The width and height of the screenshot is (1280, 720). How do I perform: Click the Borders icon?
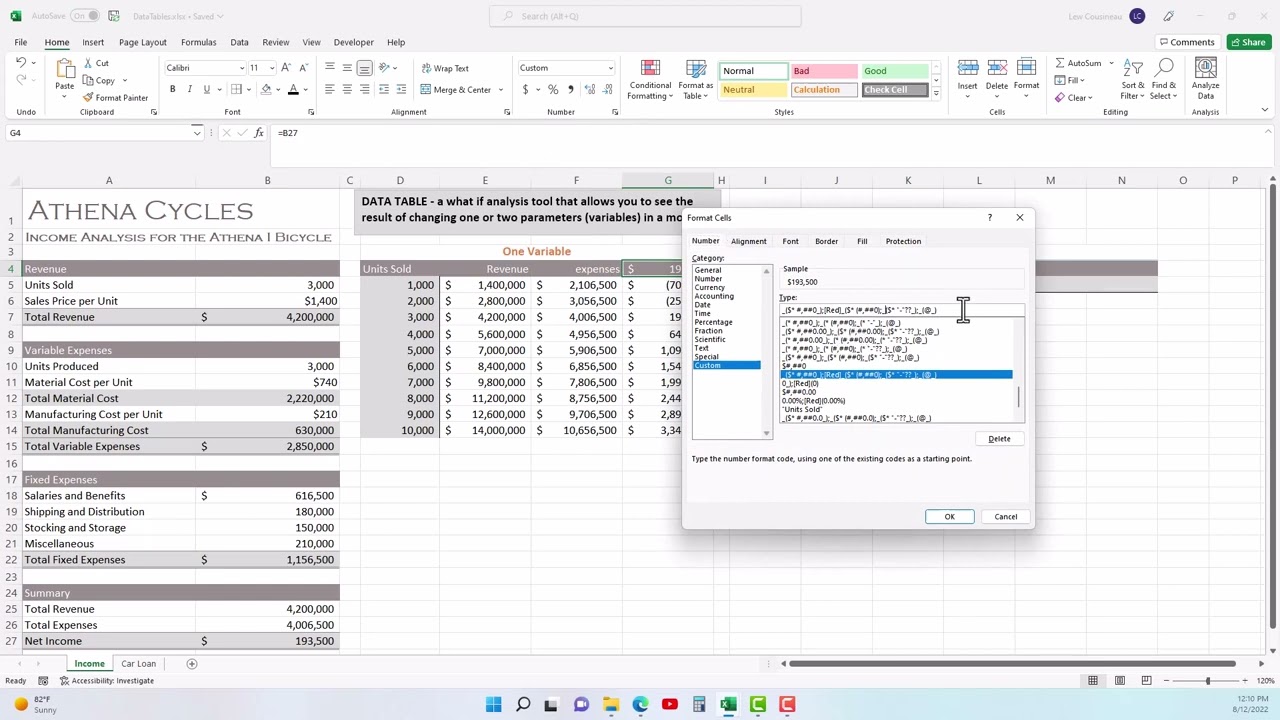pyautogui.click(x=236, y=89)
